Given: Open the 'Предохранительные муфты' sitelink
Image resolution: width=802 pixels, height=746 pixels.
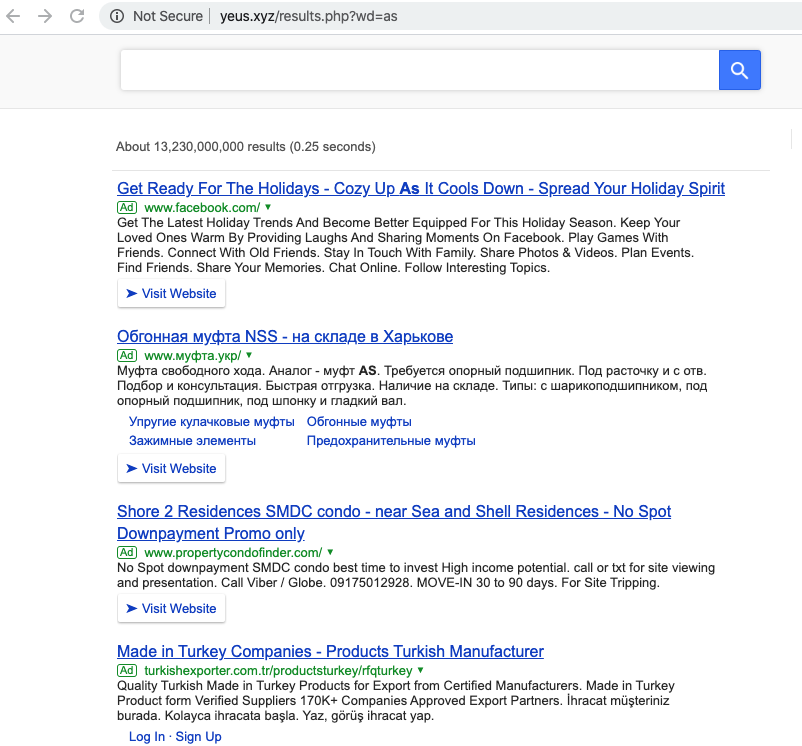Looking at the screenshot, I should point(391,440).
